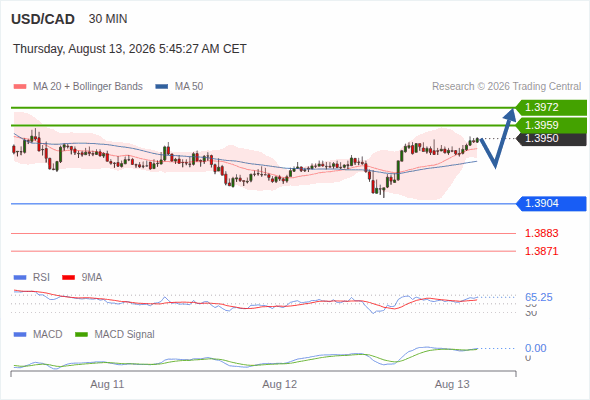This screenshot has height=400, width=590.
Task: Click the USD/CAD pair title
Action: tap(43, 19)
